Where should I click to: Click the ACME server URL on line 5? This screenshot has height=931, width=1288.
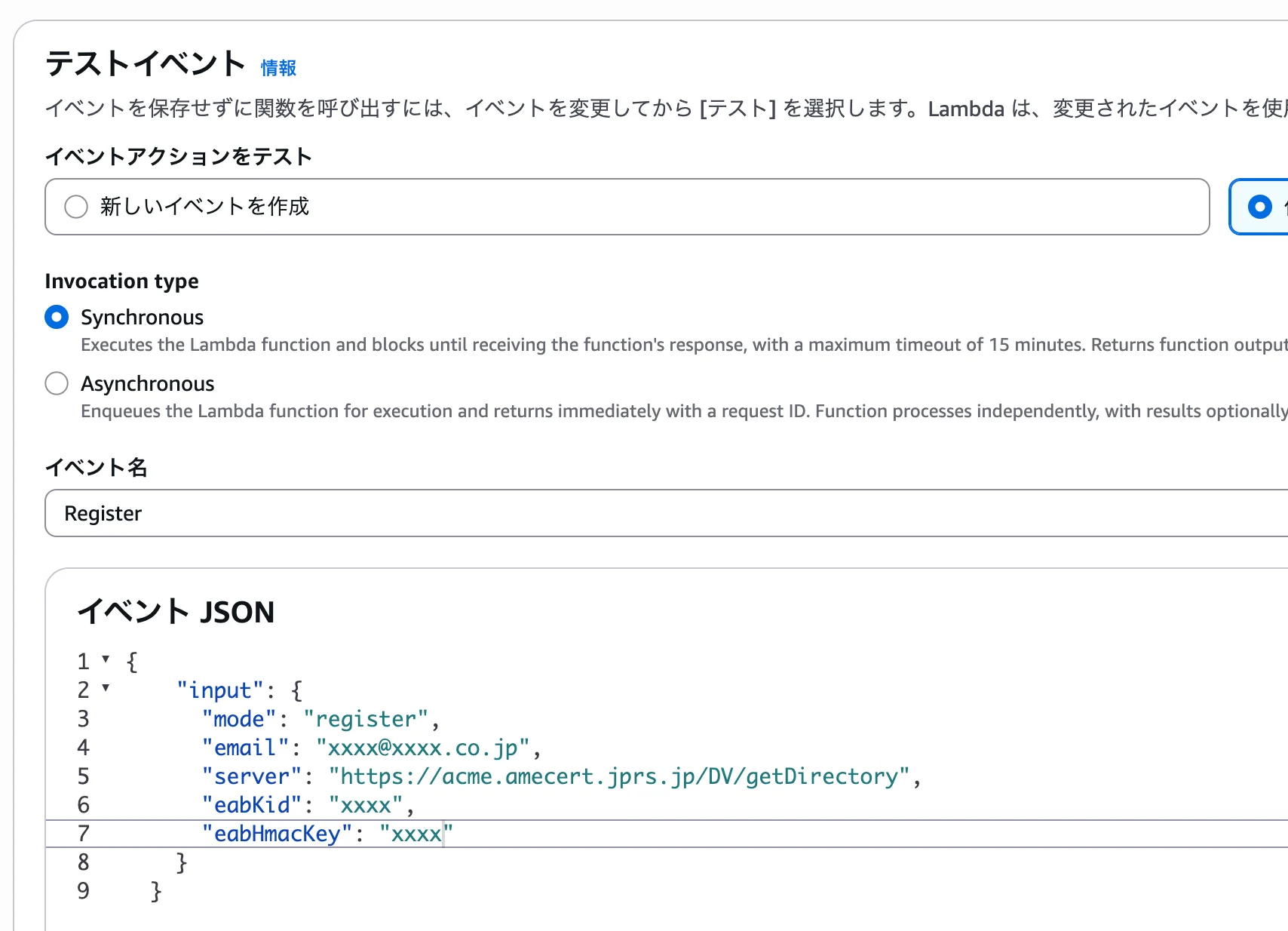click(x=618, y=776)
